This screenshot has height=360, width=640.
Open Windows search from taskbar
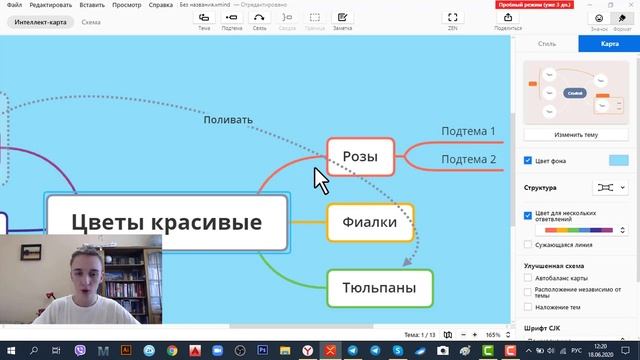(x=34, y=351)
